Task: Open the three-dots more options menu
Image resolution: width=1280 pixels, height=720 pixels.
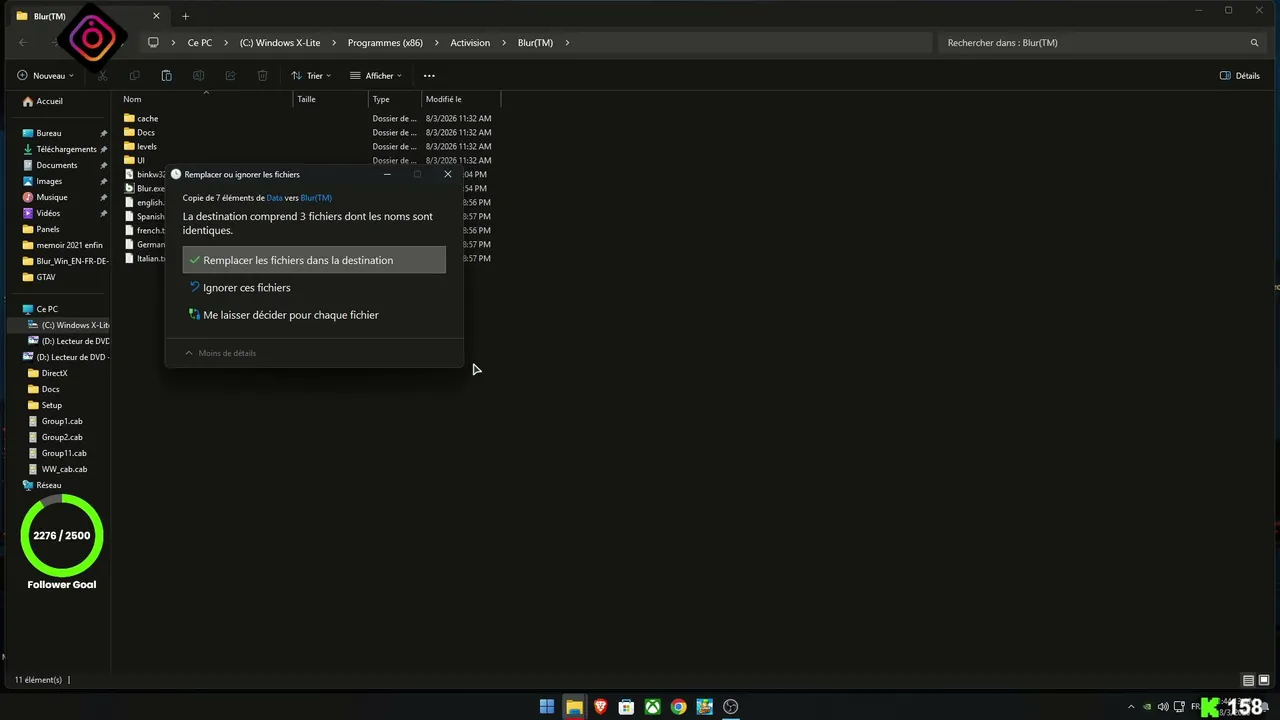Action: tap(429, 76)
